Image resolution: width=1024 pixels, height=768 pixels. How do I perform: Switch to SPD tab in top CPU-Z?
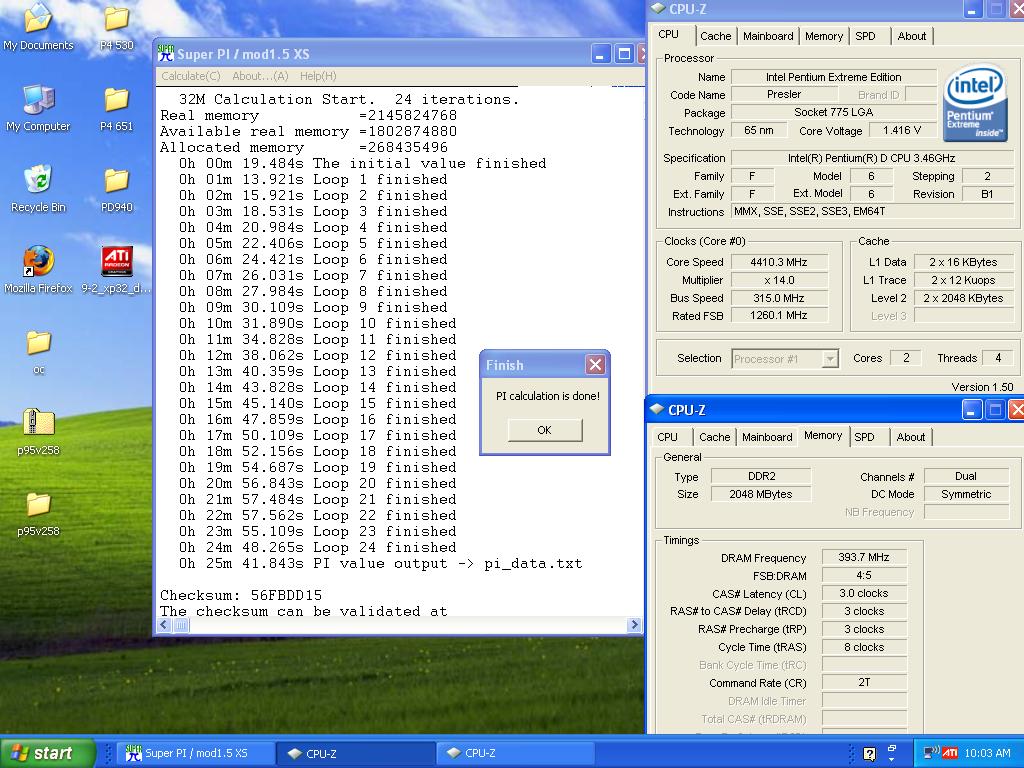click(865, 36)
